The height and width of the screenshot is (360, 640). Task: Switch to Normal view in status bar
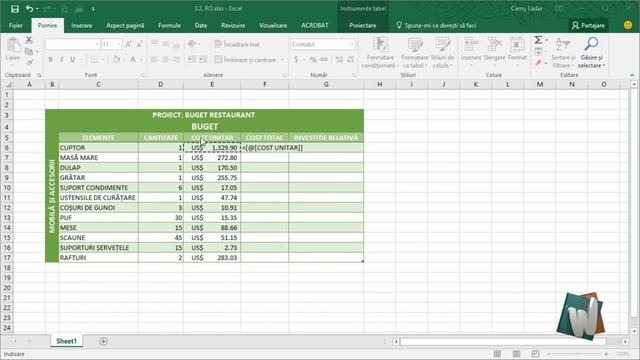(x=497, y=354)
